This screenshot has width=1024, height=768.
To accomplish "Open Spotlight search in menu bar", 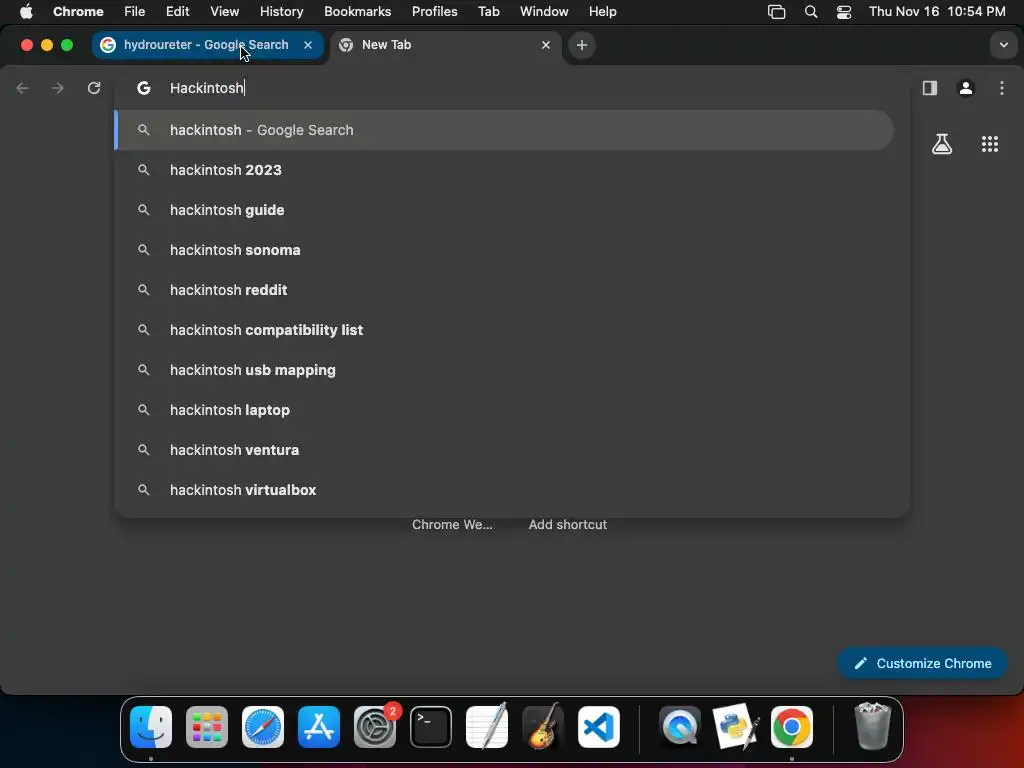I will coord(810,12).
